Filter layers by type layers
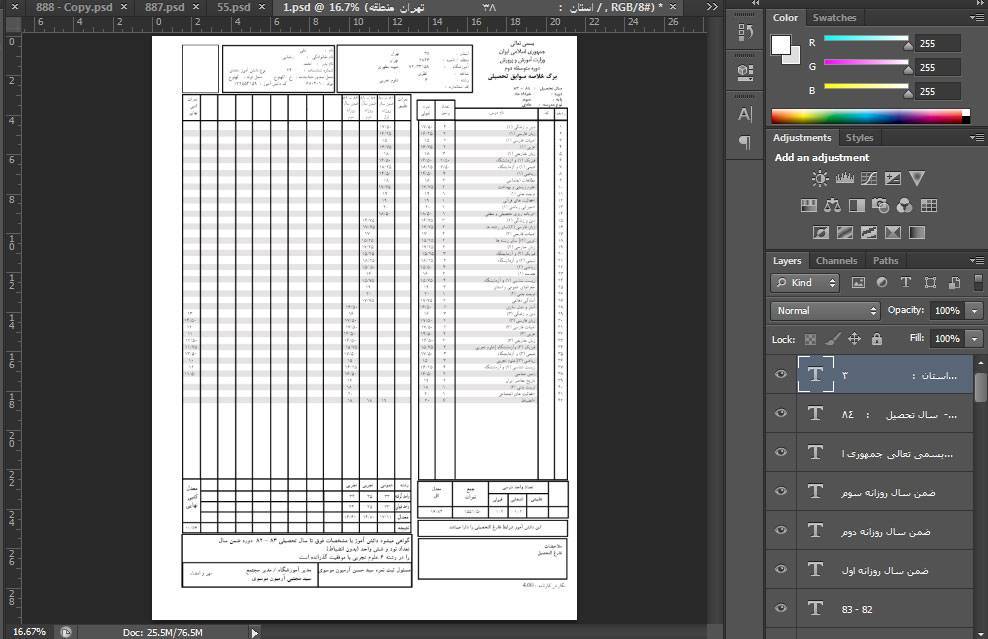The height and width of the screenshot is (639, 988). coord(906,283)
